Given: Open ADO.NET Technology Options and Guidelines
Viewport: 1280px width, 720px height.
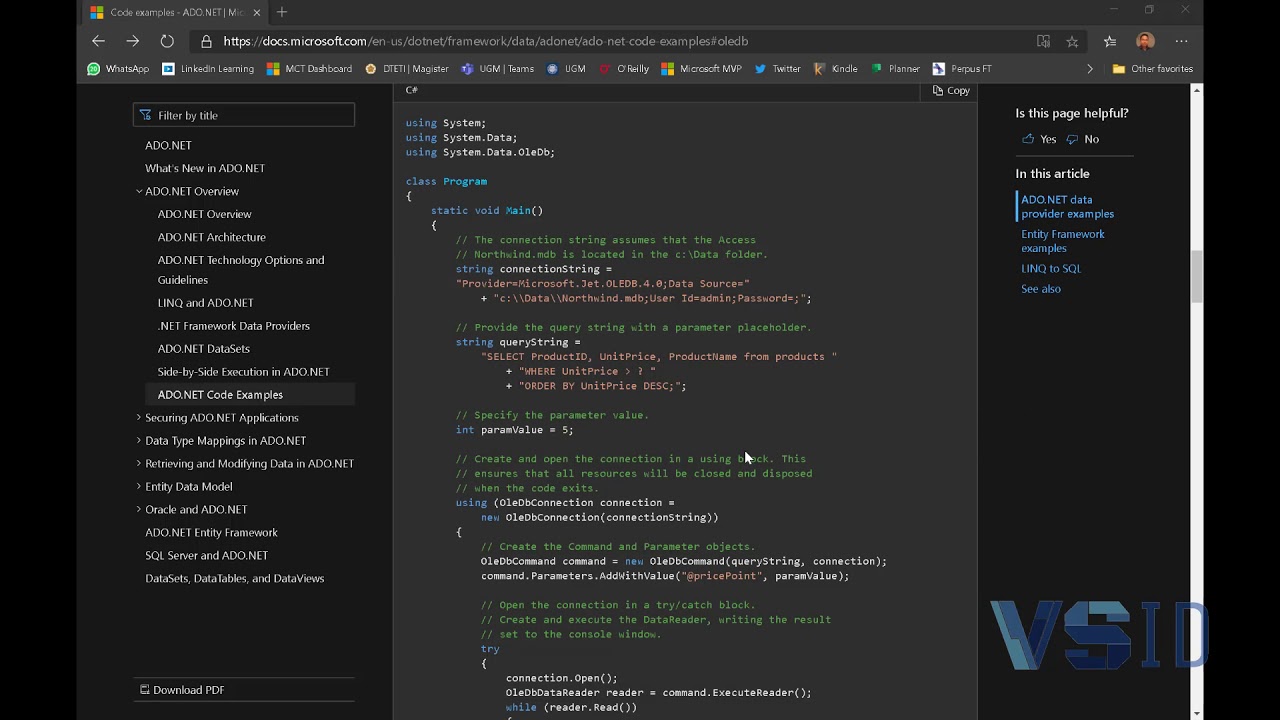Looking at the screenshot, I should coord(240,270).
